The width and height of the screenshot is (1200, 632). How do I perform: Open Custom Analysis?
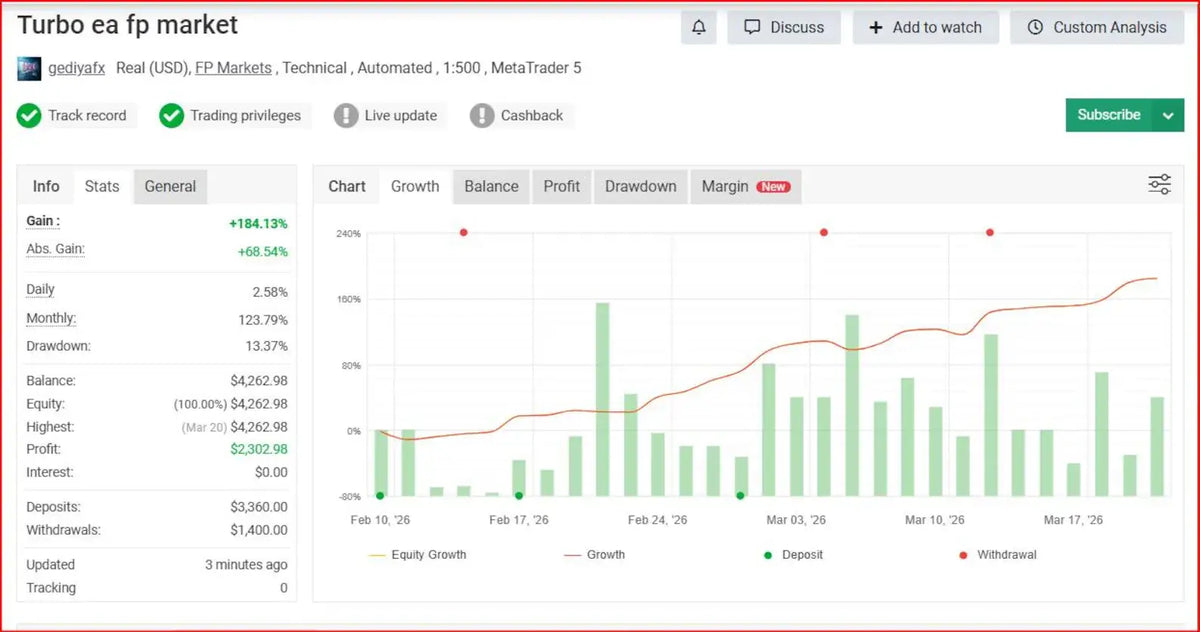(x=1097, y=27)
